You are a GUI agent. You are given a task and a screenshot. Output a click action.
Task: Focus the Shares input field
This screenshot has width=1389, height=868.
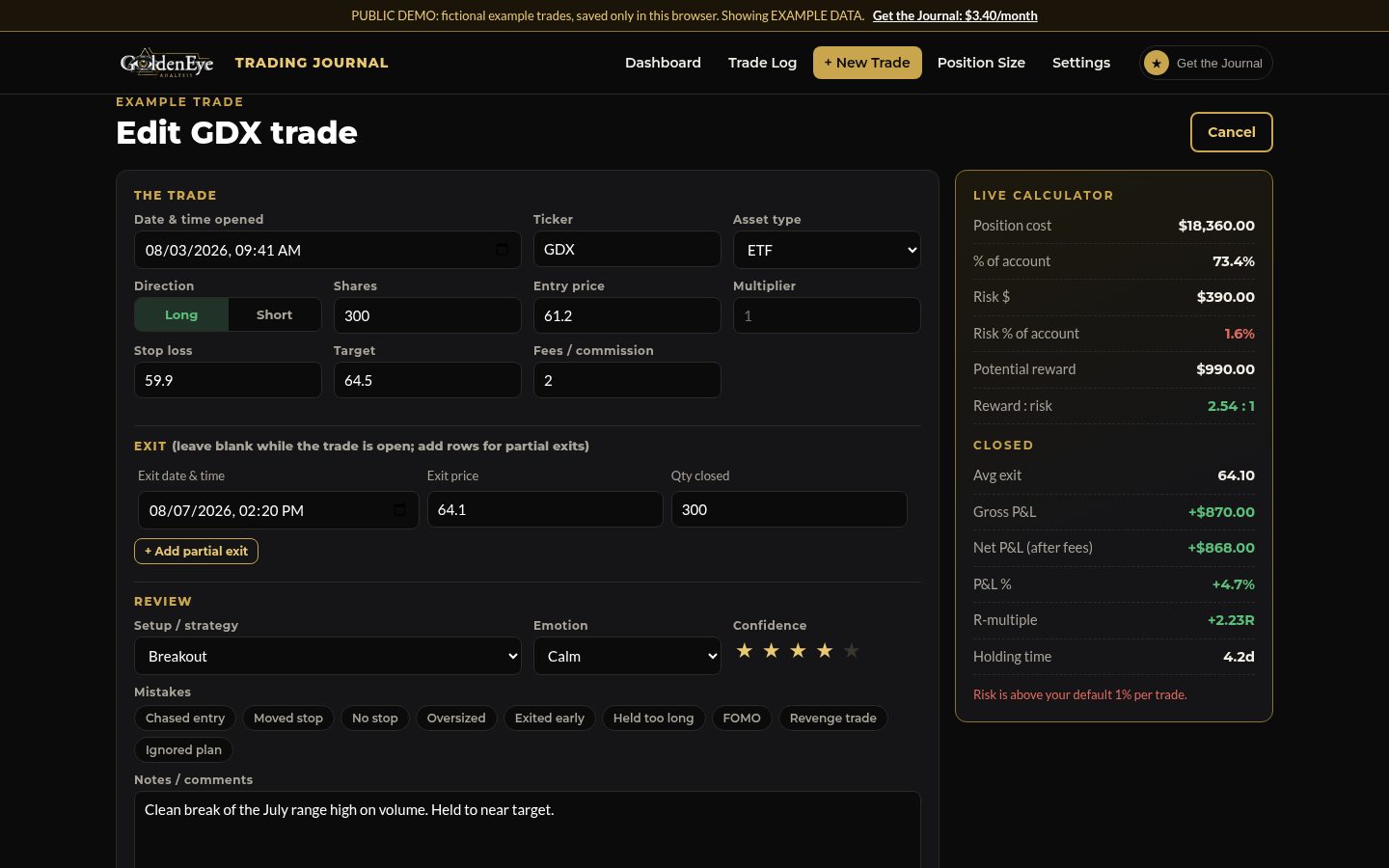[427, 315]
